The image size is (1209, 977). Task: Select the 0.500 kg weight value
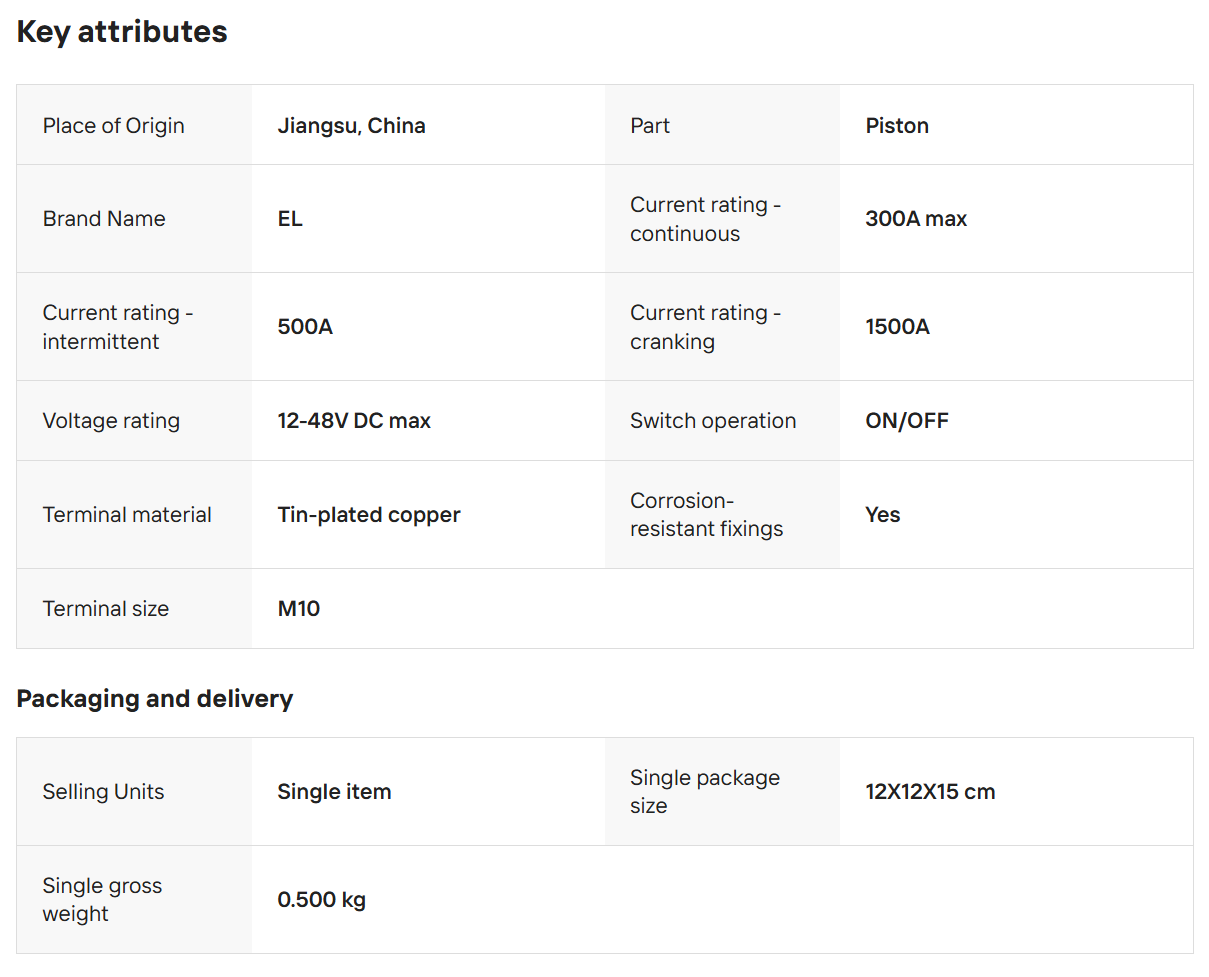[x=321, y=900]
